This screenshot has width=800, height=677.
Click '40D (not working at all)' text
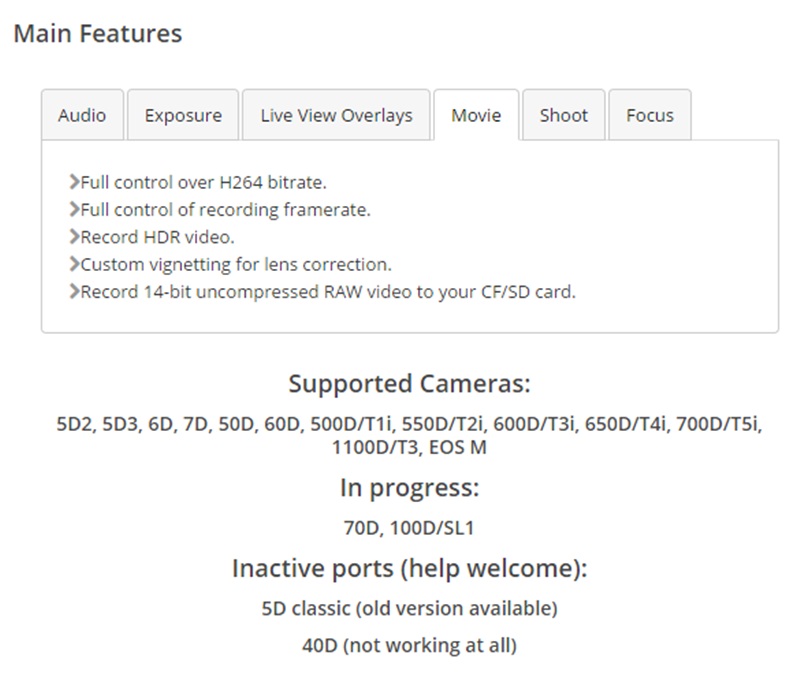409,645
